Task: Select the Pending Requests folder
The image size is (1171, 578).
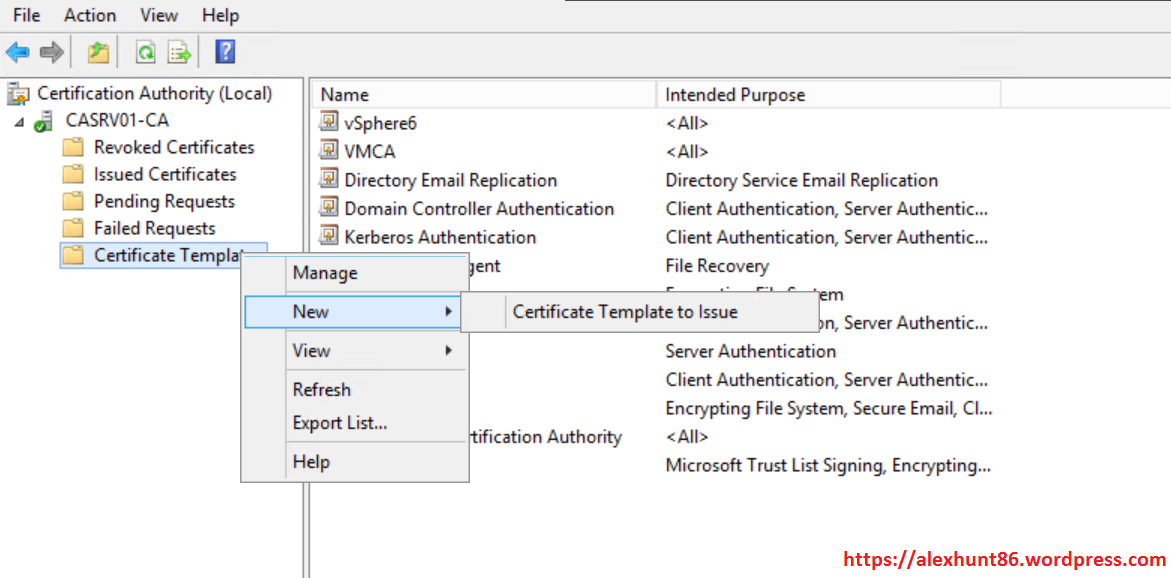Action: pyautogui.click(x=164, y=201)
